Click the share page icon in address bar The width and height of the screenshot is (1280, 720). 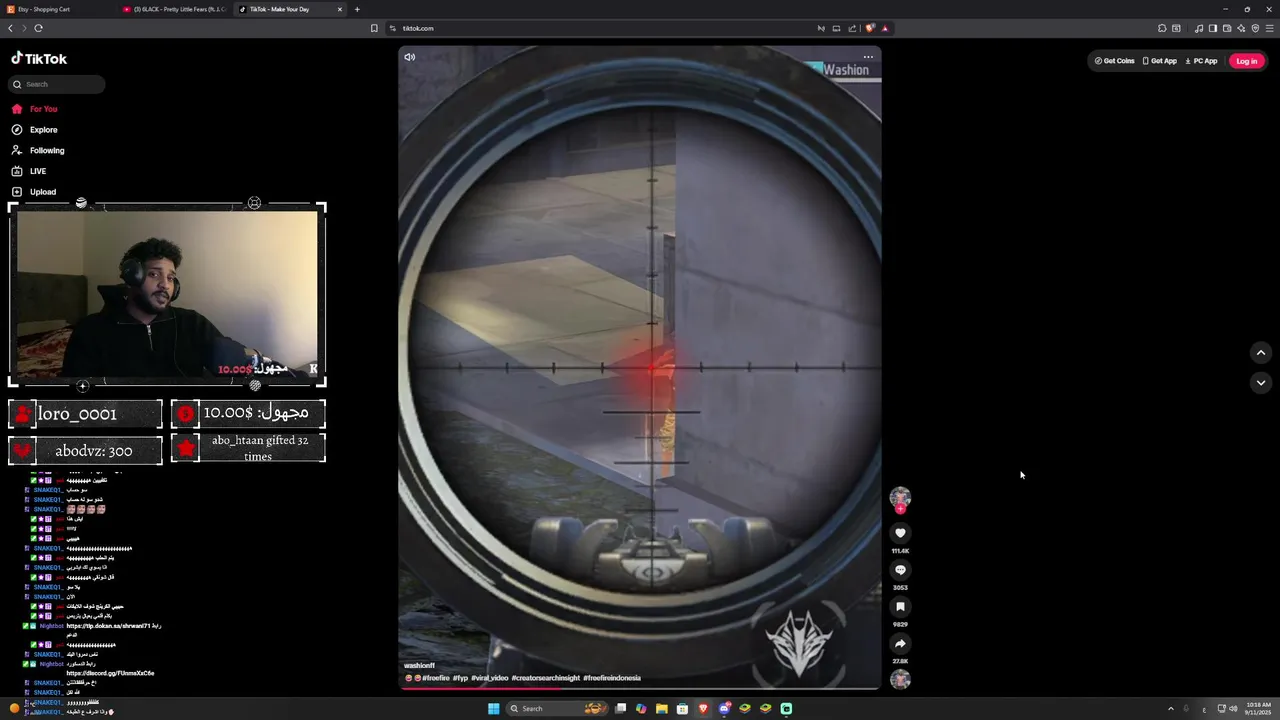click(852, 28)
